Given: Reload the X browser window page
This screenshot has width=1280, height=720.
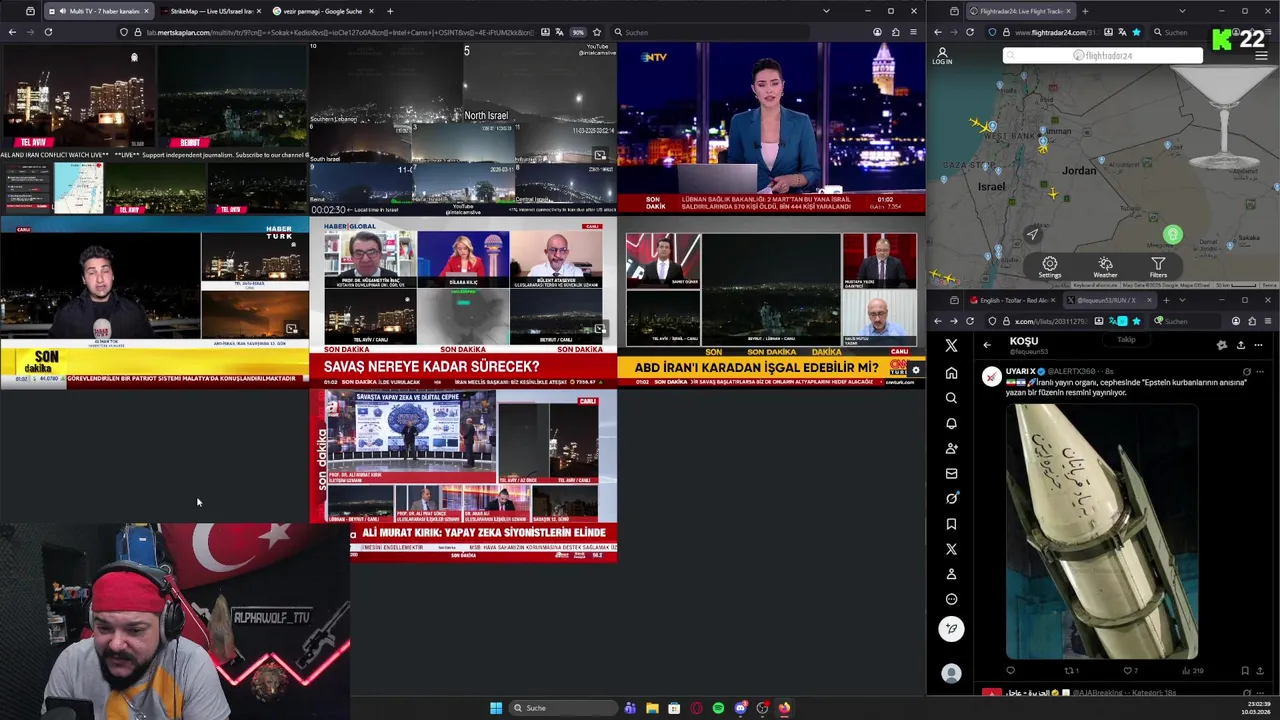Looking at the screenshot, I should coord(970,321).
